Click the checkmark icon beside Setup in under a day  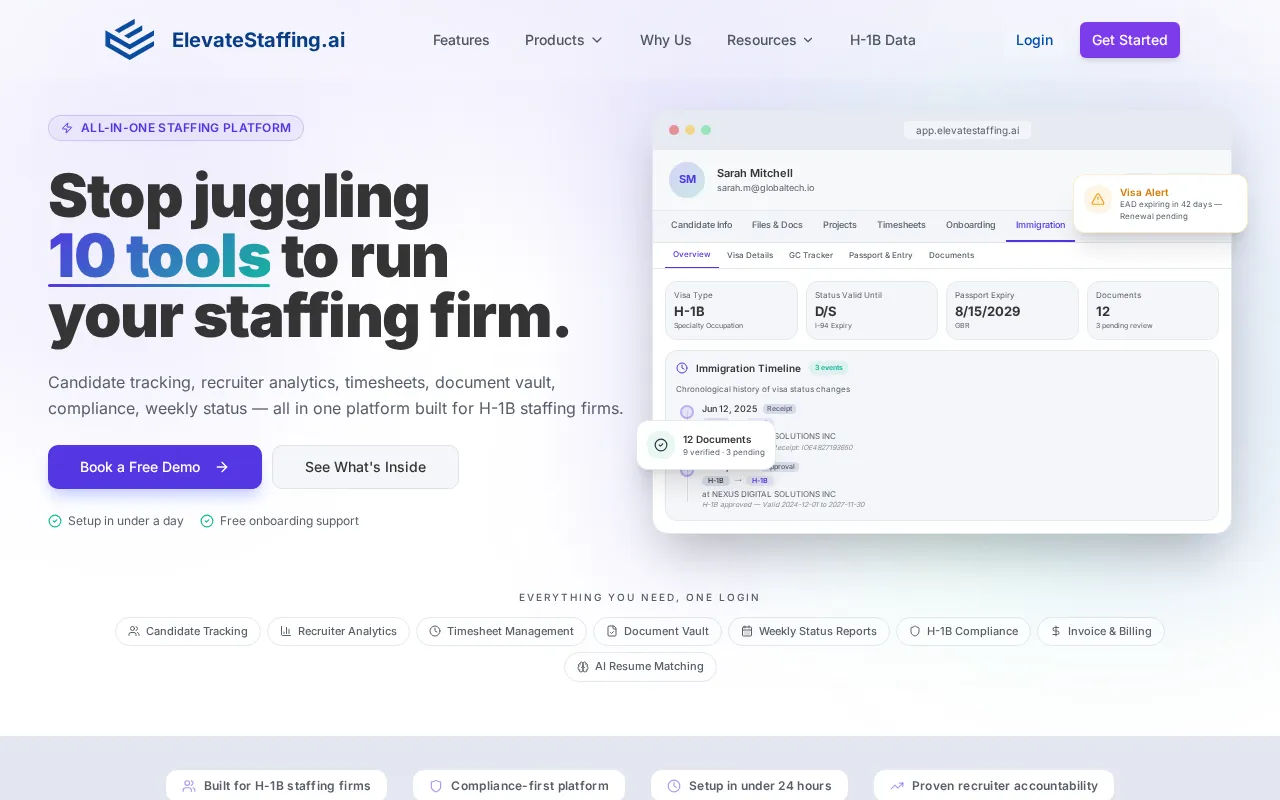(x=55, y=521)
